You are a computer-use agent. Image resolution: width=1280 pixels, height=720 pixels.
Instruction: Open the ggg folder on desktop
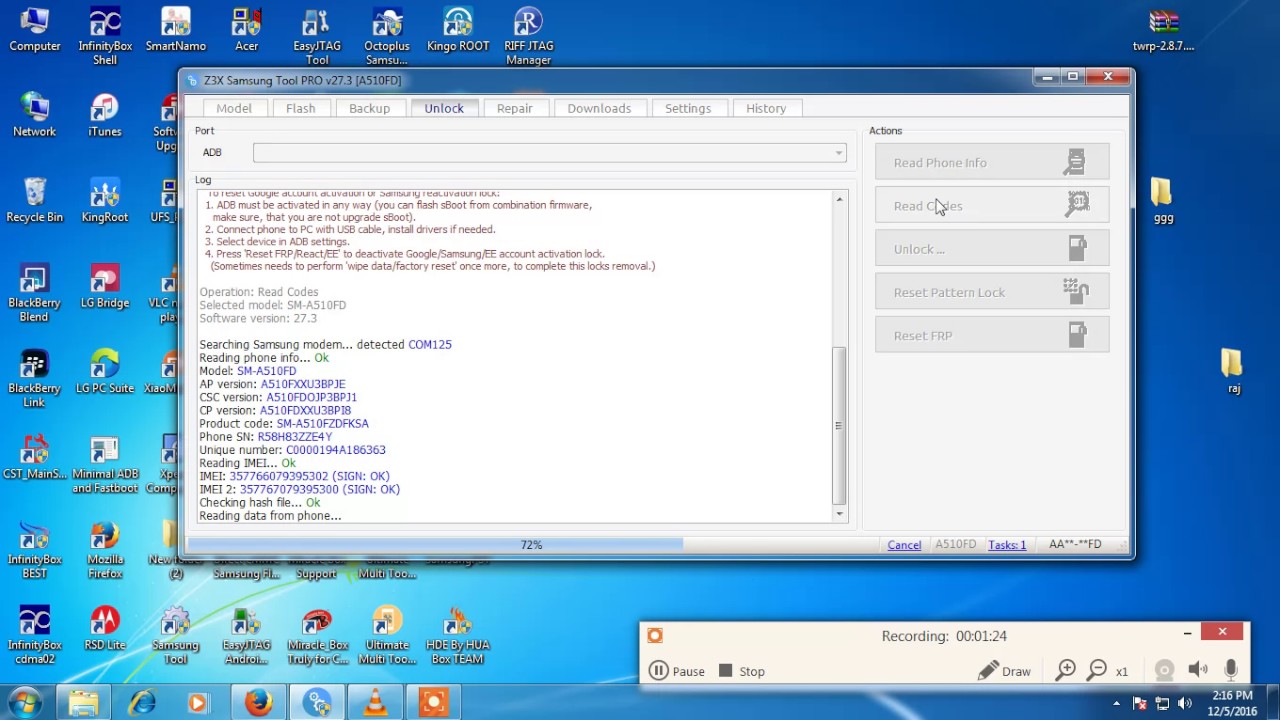tap(1162, 200)
